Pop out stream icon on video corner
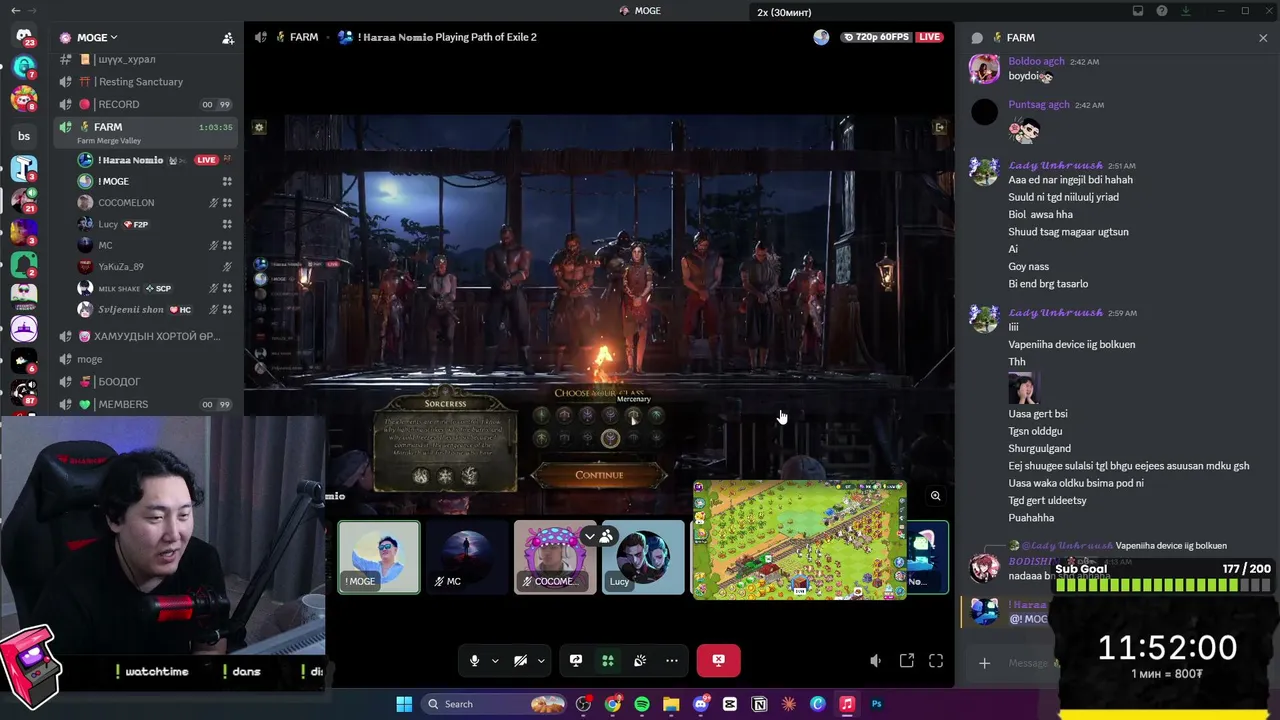1280x720 pixels. pos(939,127)
